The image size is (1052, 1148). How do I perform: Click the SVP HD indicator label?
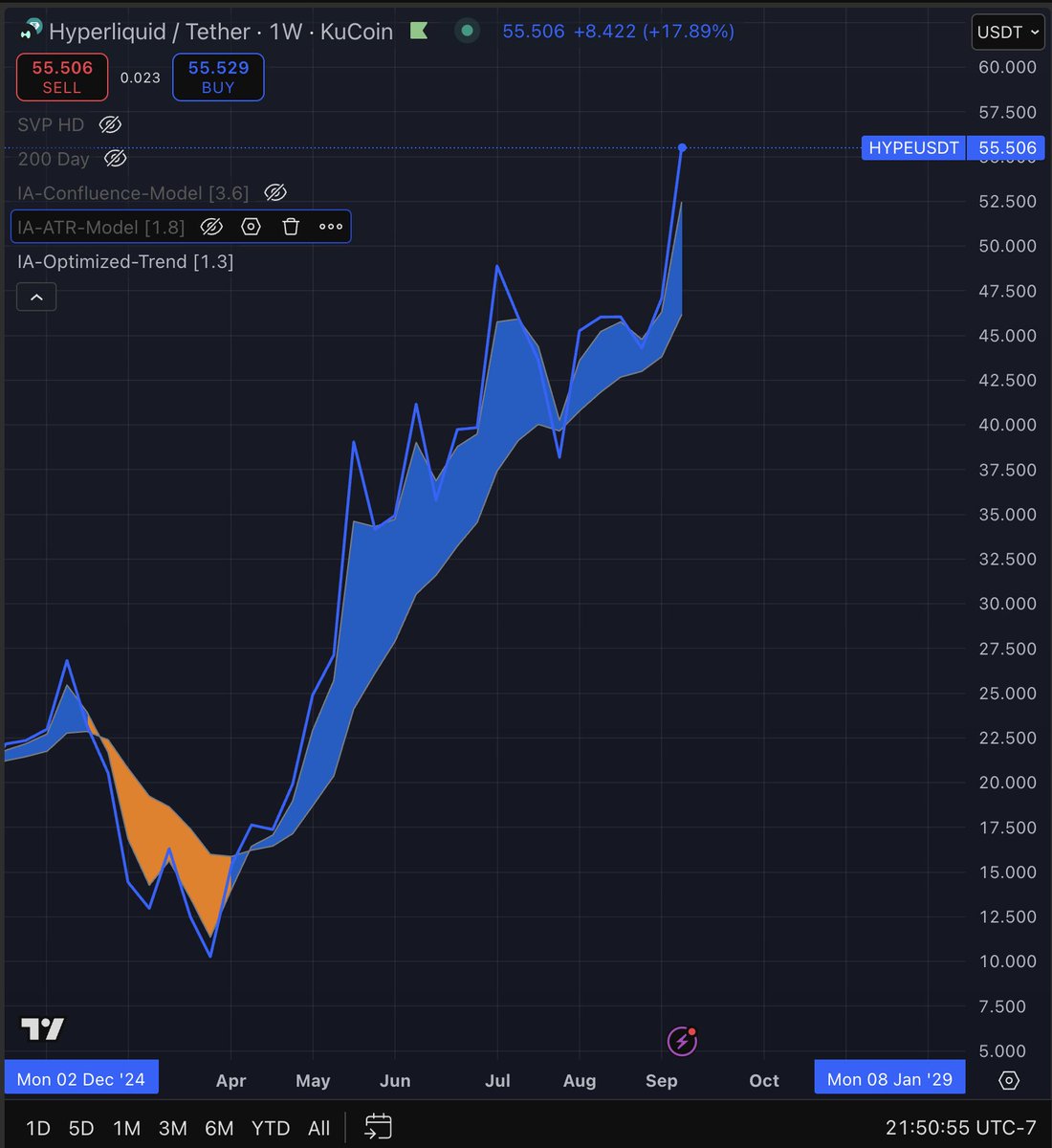pos(51,124)
